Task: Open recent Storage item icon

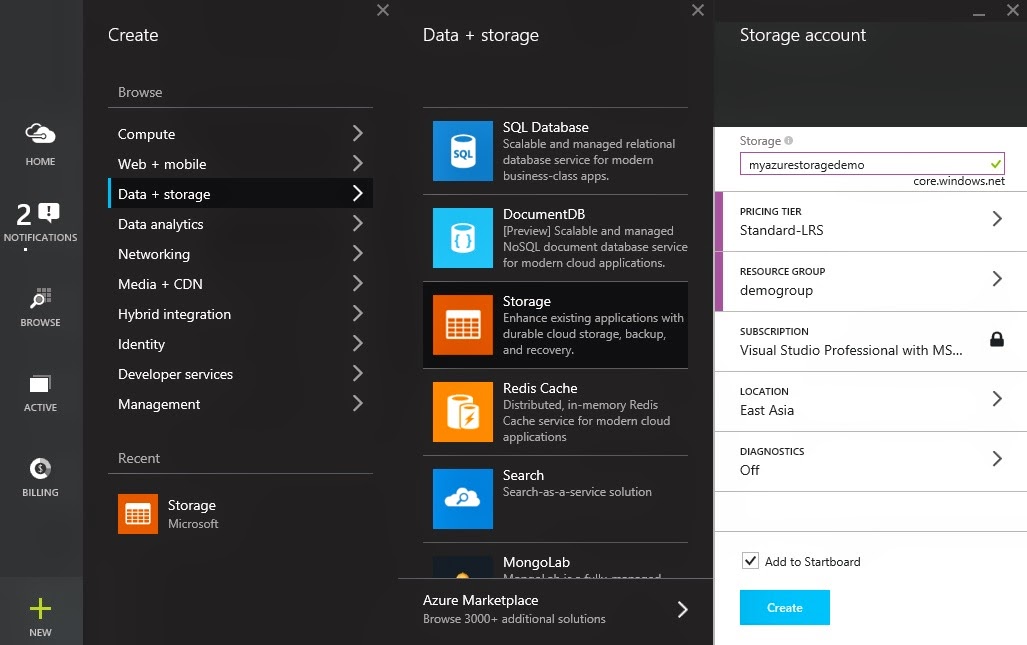Action: pyautogui.click(x=138, y=514)
